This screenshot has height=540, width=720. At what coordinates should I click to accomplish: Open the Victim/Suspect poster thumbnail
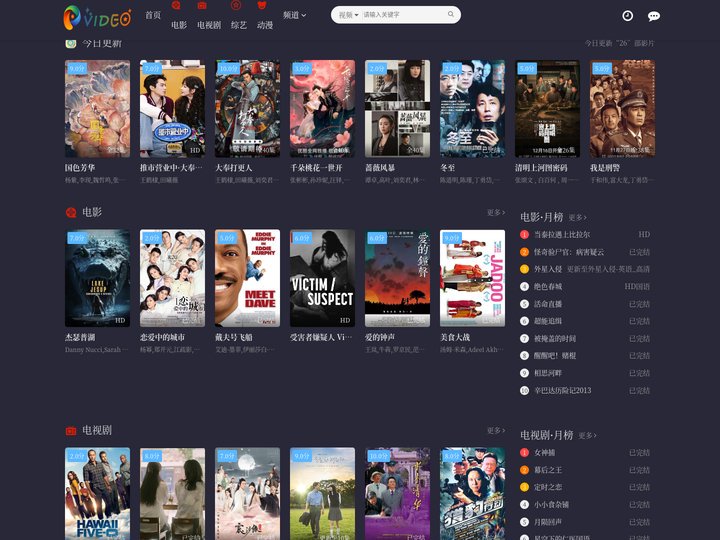(322, 278)
